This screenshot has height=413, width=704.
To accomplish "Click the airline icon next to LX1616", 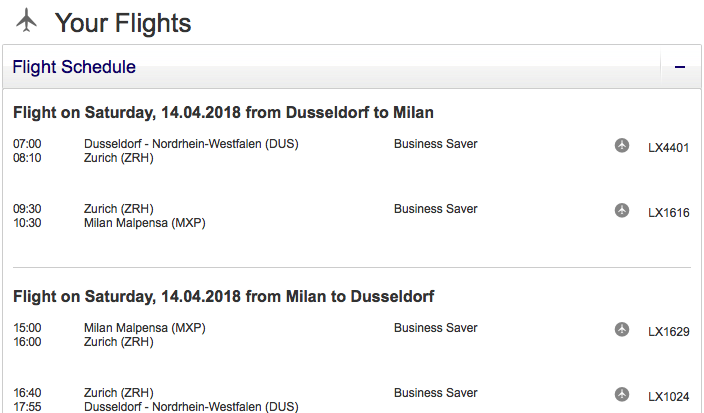I will [x=622, y=210].
